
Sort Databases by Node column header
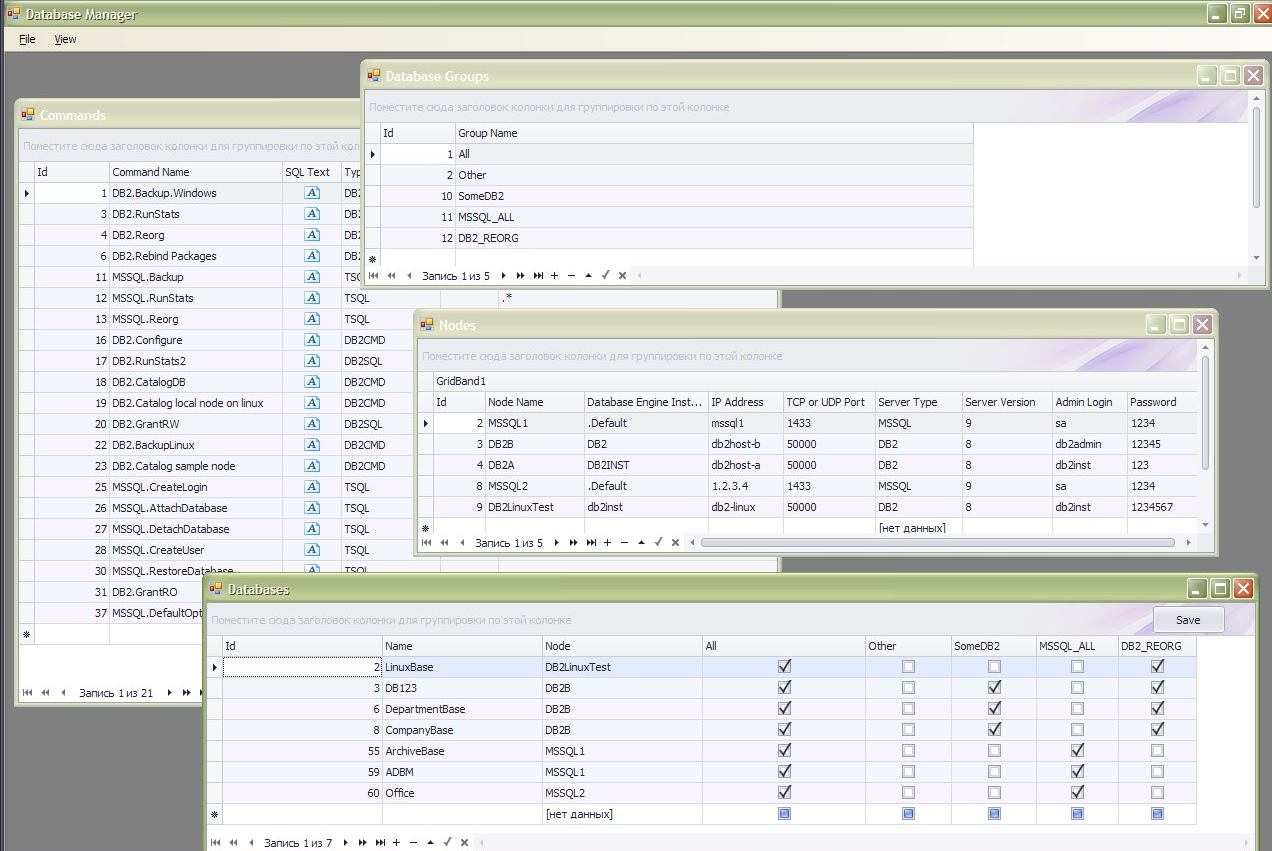(x=622, y=646)
